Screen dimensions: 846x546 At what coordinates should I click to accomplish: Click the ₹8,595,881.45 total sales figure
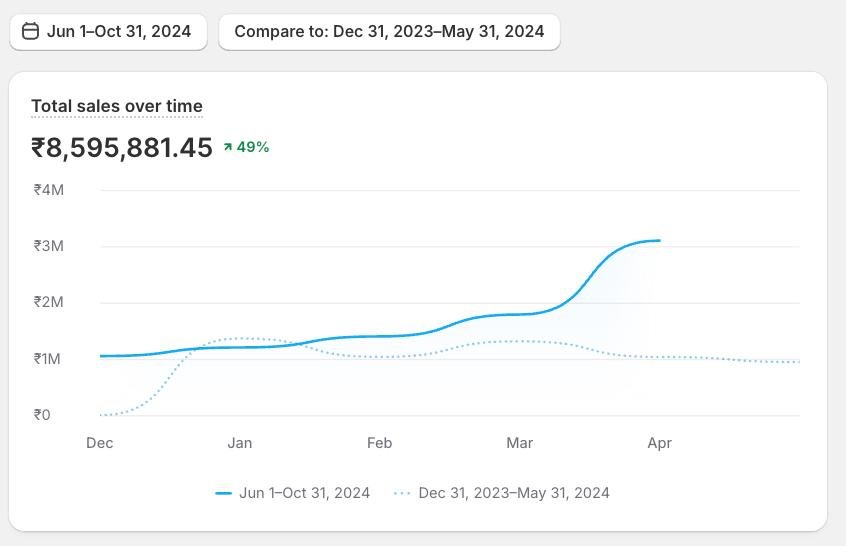122,148
